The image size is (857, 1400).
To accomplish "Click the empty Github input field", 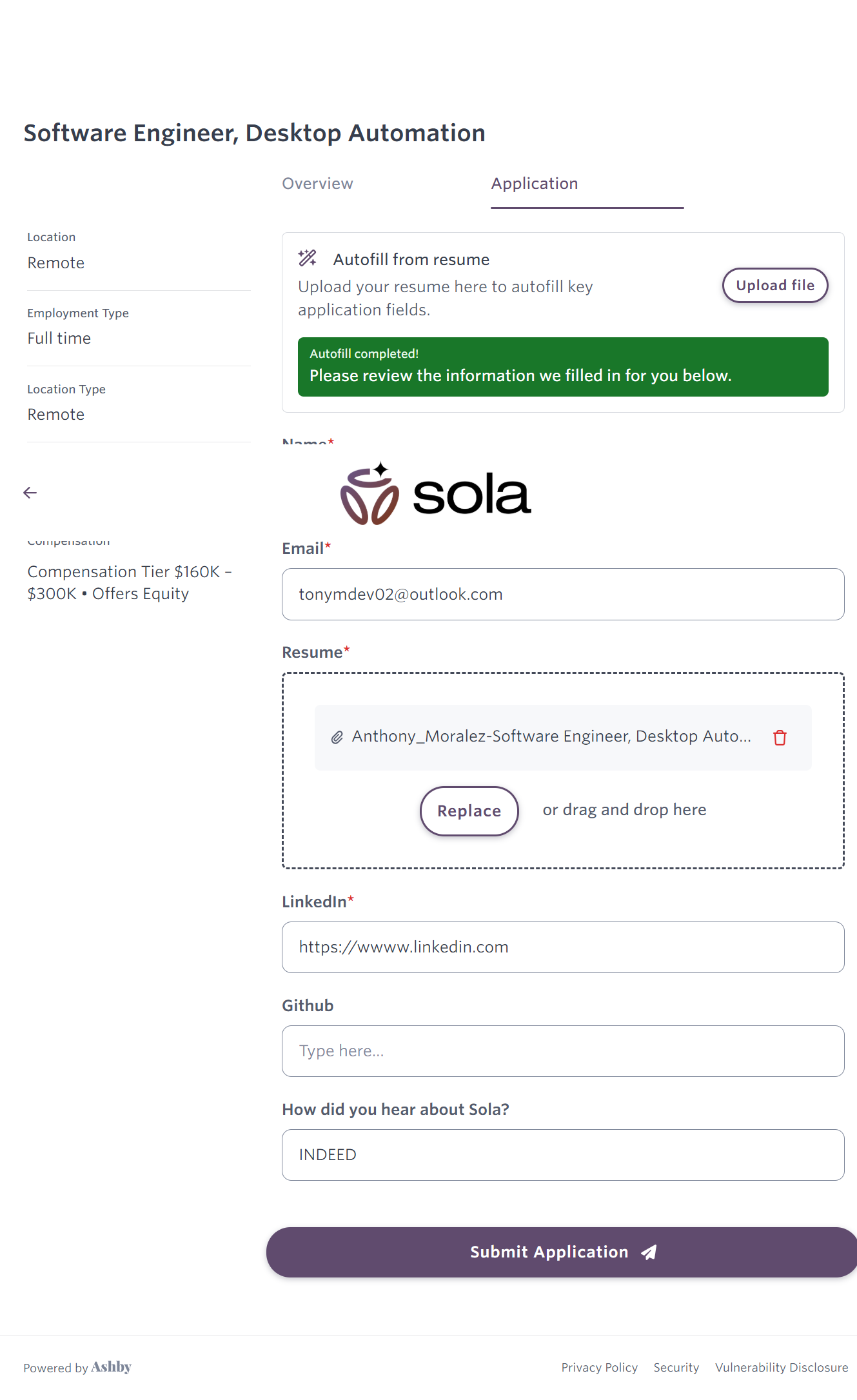I will [562, 1051].
